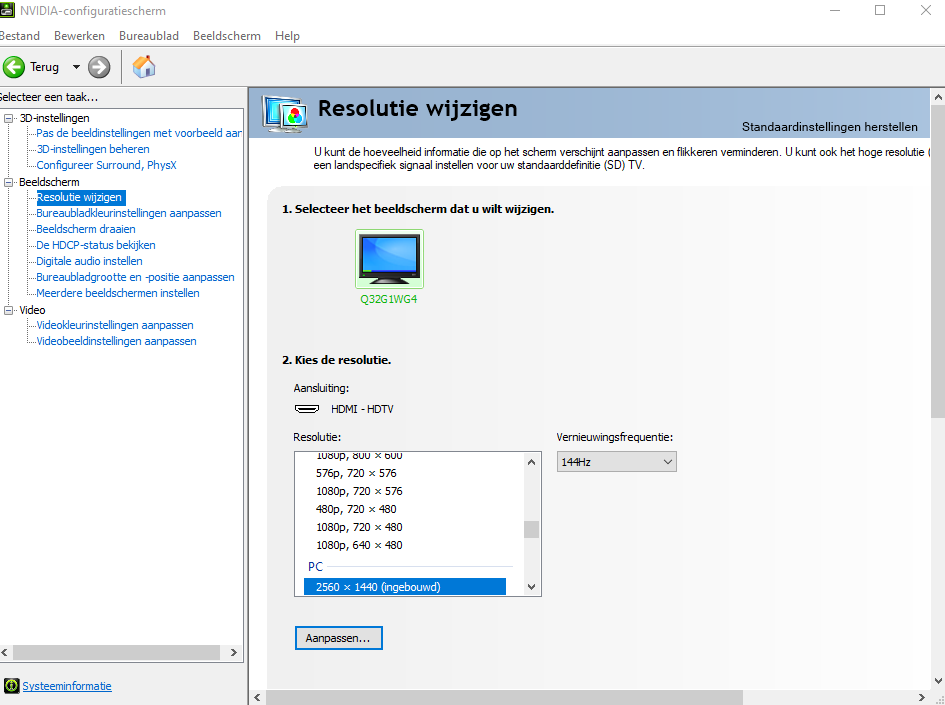Open Videobeeldinstellingen aanpassen
The height and width of the screenshot is (705, 945).
click(x=116, y=341)
